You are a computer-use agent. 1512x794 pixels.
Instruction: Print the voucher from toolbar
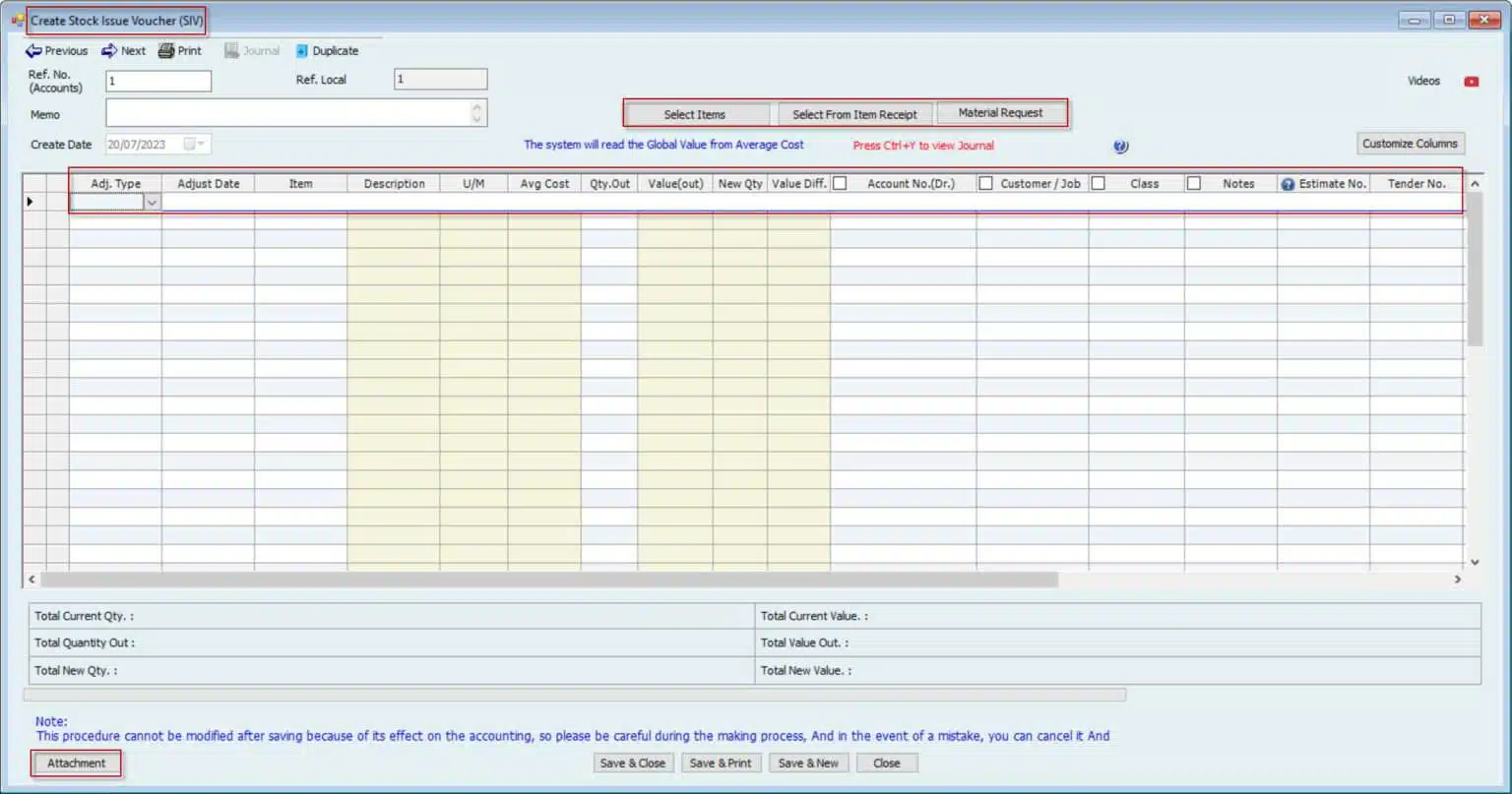pos(180,51)
